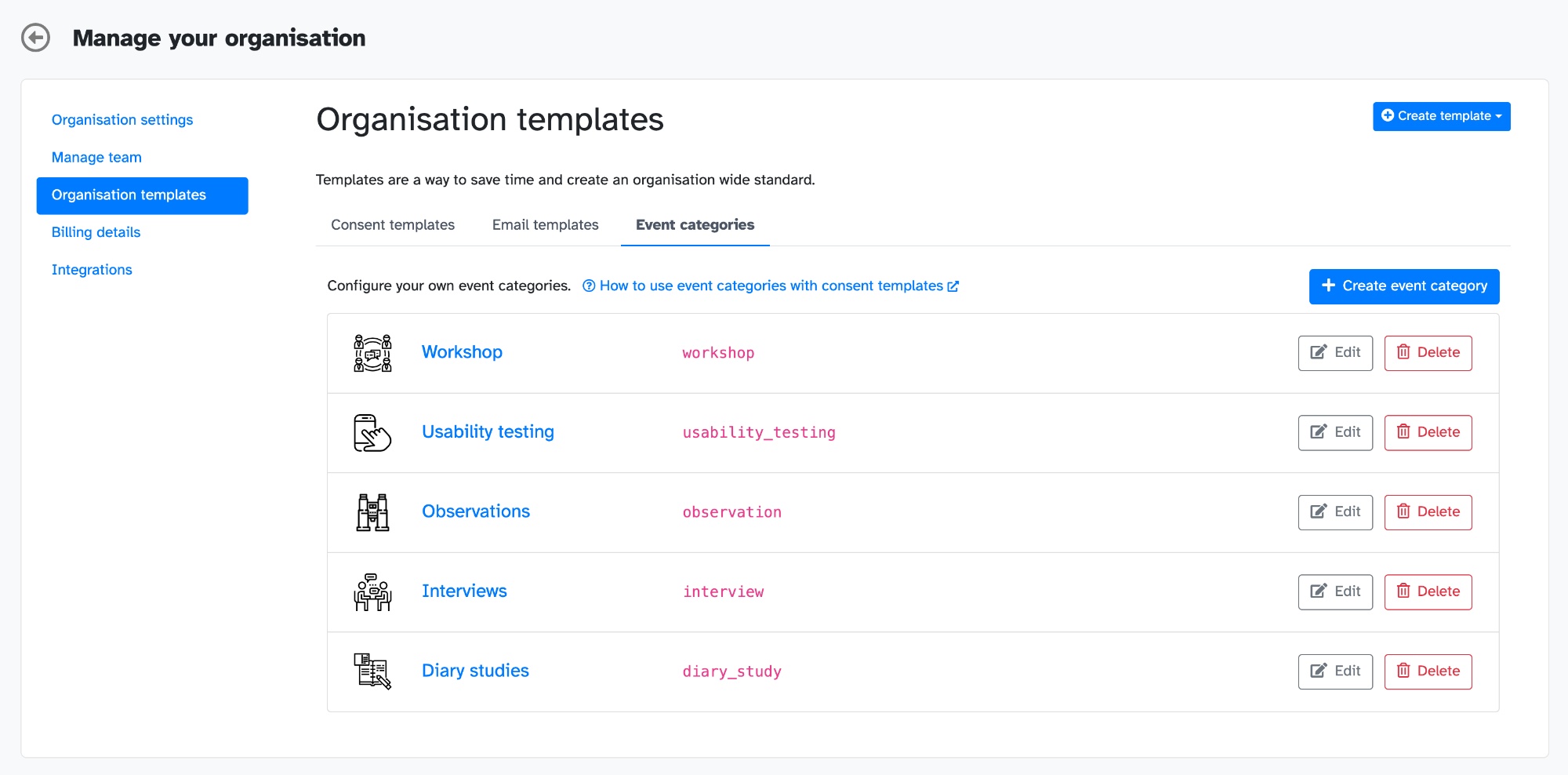Open event categories help link
Image resolution: width=1568 pixels, height=775 pixels.
click(x=771, y=286)
